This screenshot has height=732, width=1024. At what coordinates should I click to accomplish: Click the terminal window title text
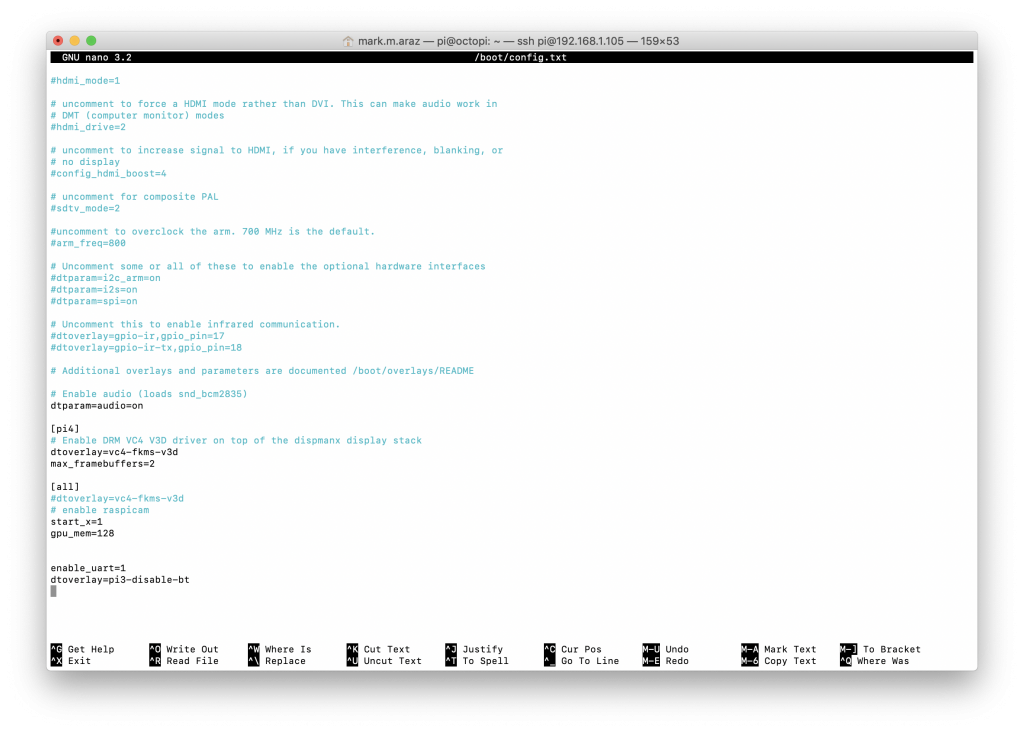pos(519,41)
